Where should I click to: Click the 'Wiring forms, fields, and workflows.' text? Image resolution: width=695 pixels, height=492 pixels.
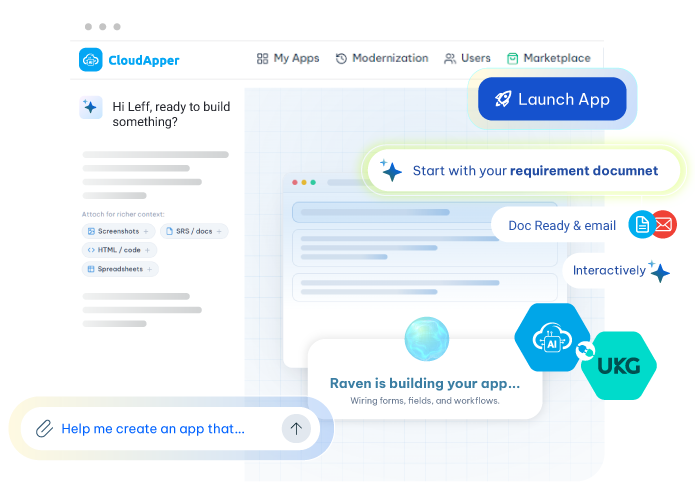[x=425, y=401]
